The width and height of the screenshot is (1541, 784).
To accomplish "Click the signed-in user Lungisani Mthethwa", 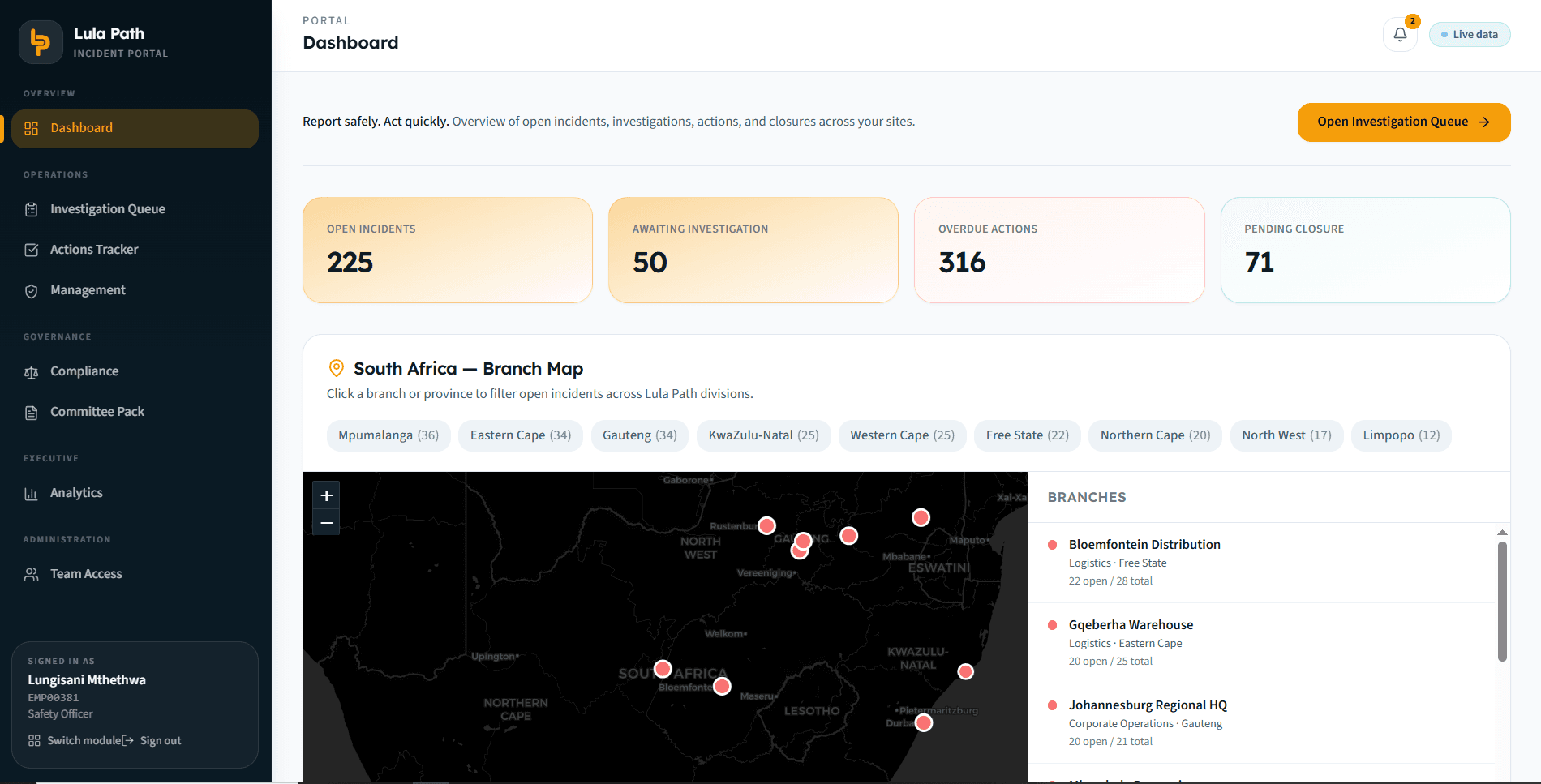I will [x=87, y=680].
